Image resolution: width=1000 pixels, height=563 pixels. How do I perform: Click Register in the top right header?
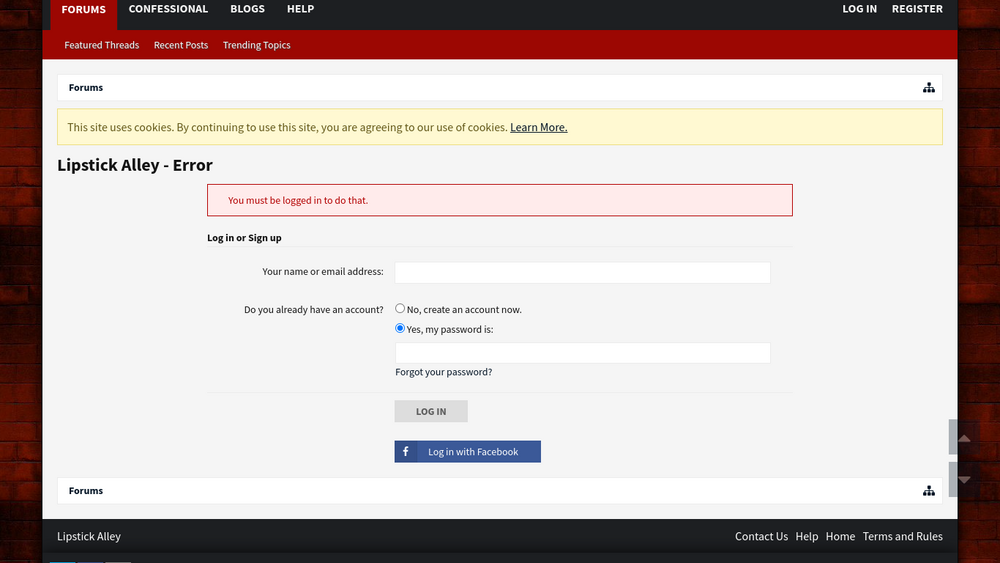(917, 9)
